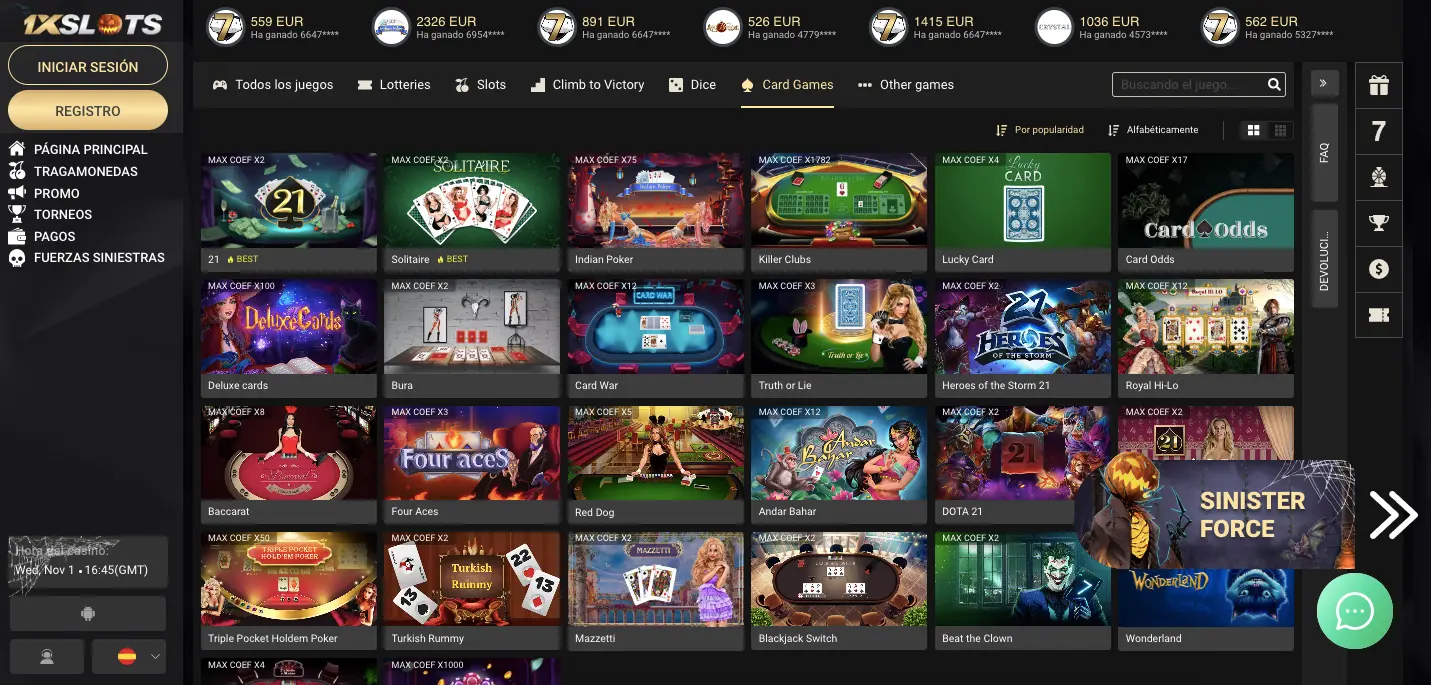This screenshot has height=685, width=1431.
Task: Switch to the Slots tab
Action: (480, 85)
